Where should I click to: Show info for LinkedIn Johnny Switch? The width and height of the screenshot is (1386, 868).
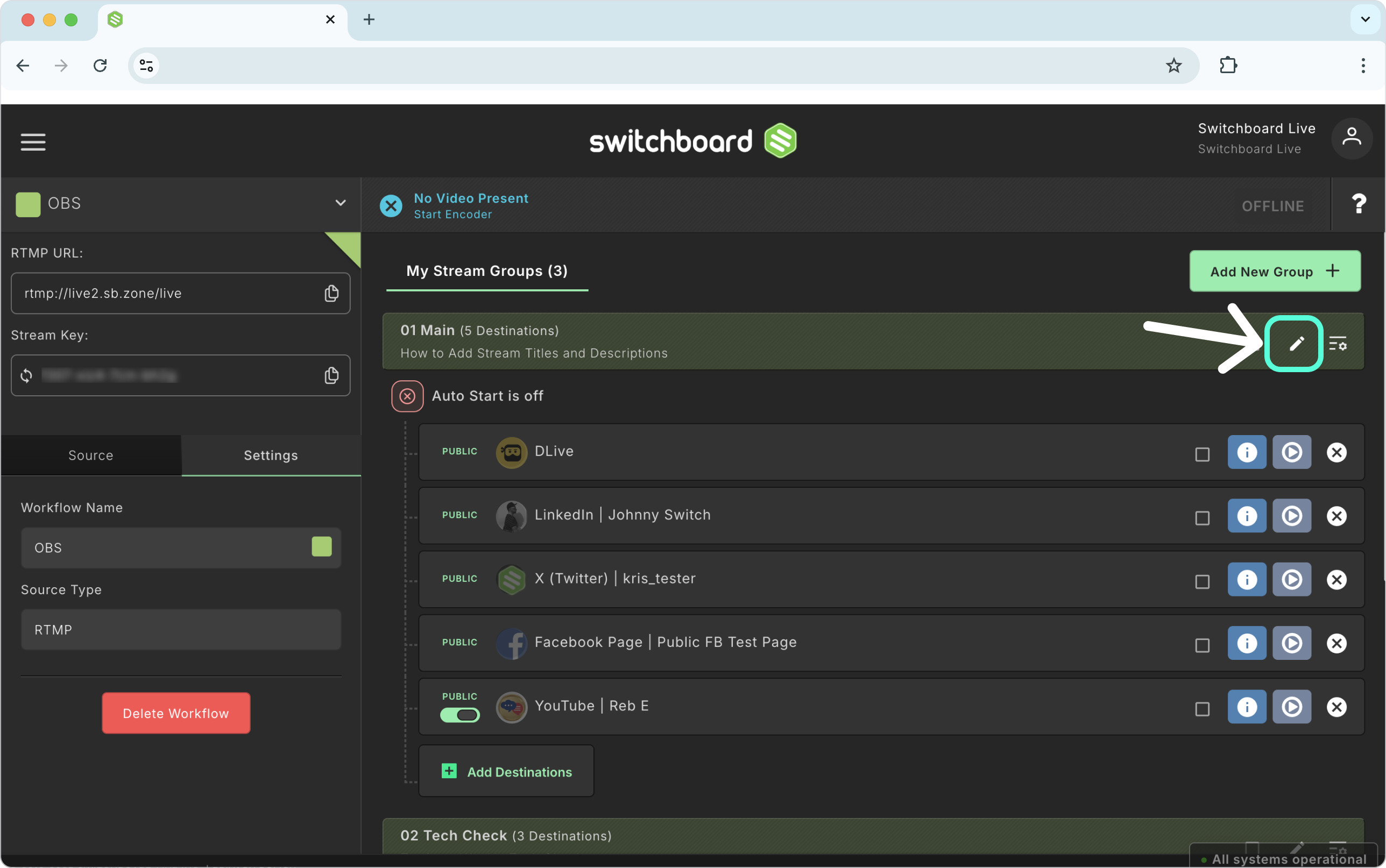(x=1247, y=516)
